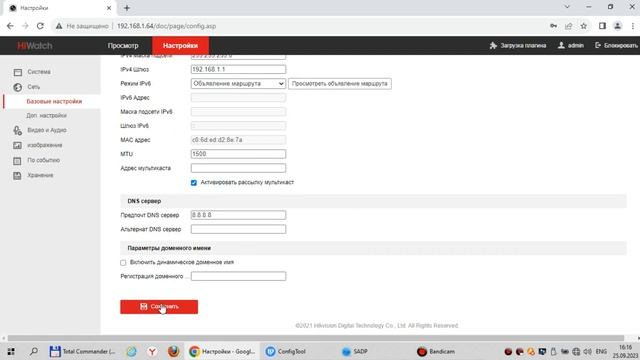
Task: Click the Блокировать logout link
Action: (616, 45)
